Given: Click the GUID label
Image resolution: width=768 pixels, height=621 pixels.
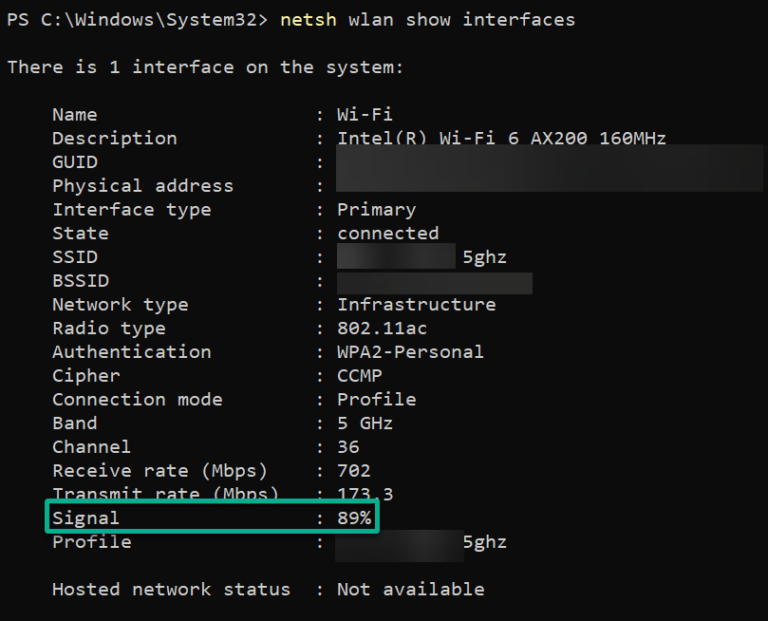Looking at the screenshot, I should coord(75,162).
